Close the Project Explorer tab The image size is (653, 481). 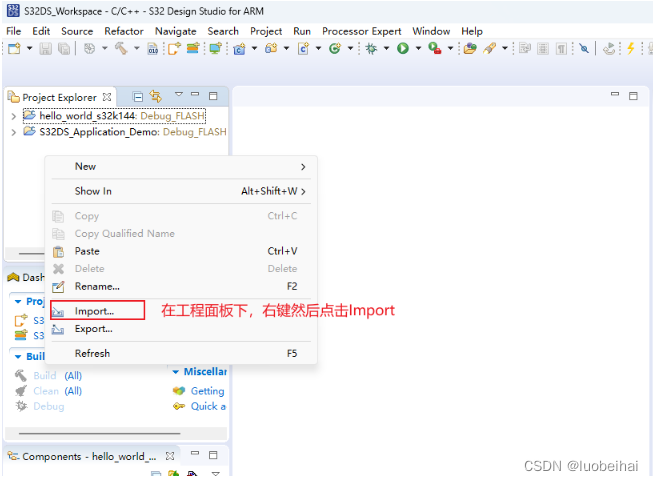coord(107,97)
